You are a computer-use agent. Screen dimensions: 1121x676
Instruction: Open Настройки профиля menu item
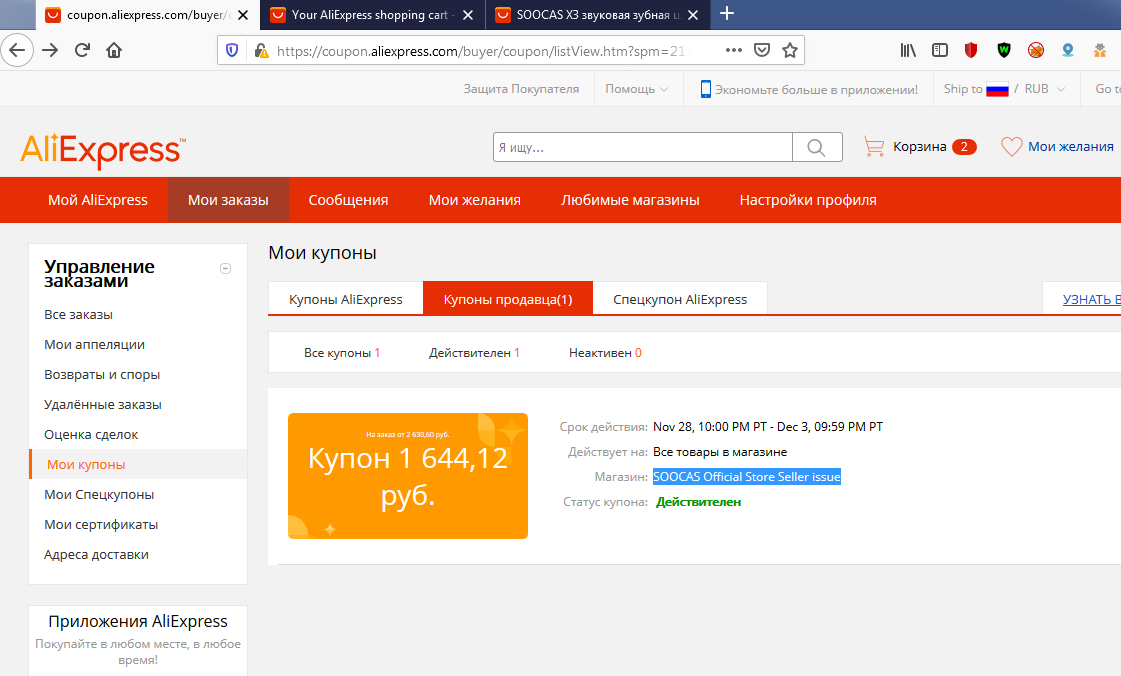[808, 200]
